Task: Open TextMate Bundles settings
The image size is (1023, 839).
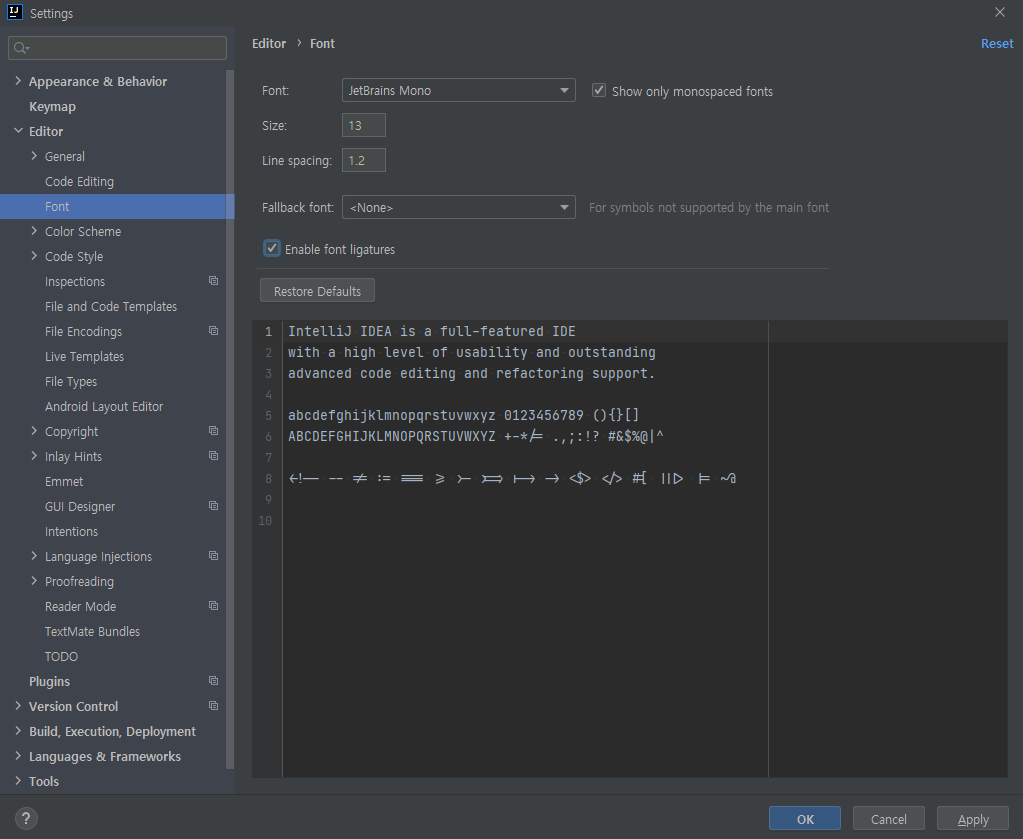Action: [92, 632]
